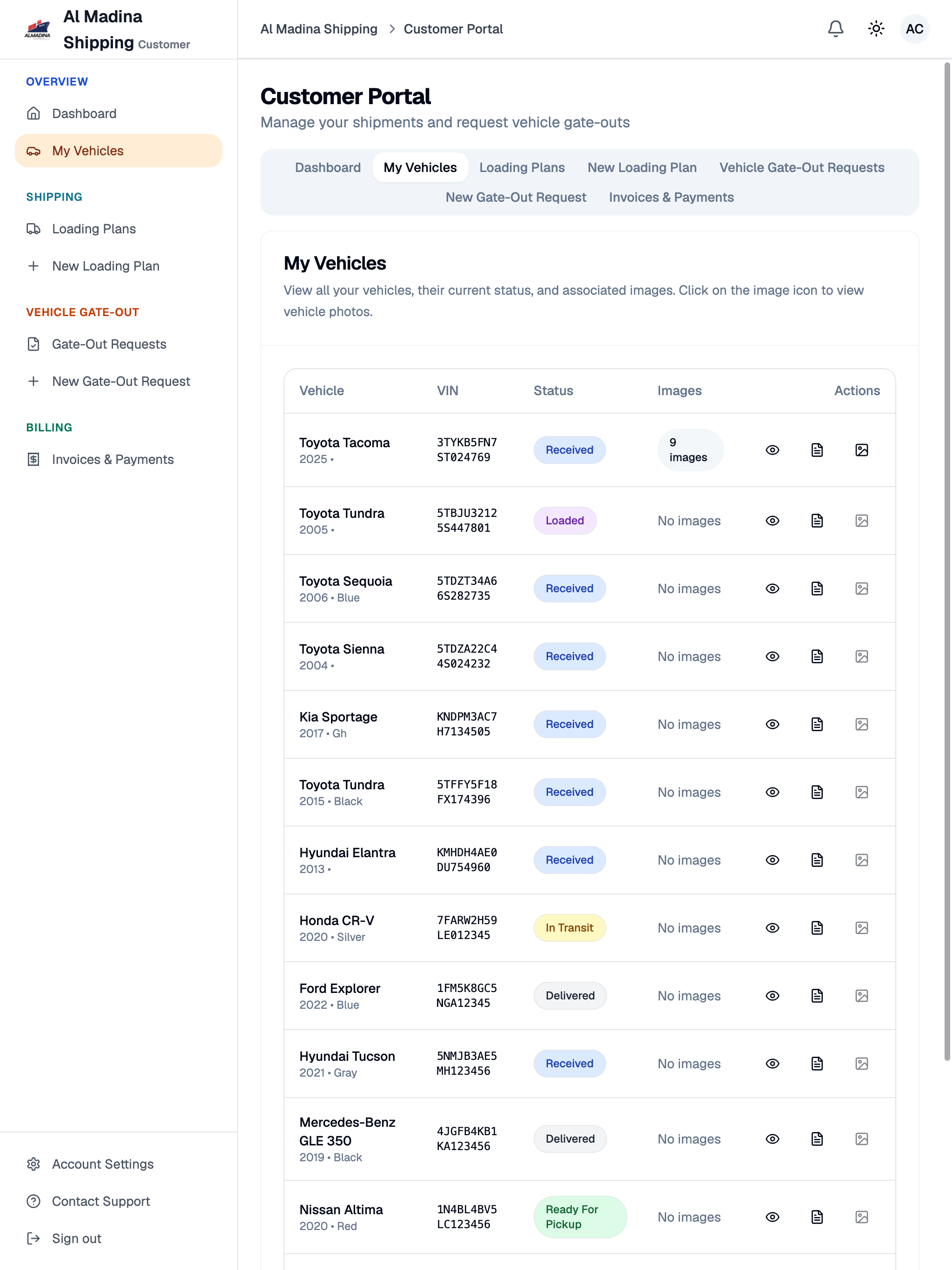This screenshot has width=952, height=1270.
Task: Open documents icon for Toyota Tacoma
Action: click(817, 450)
